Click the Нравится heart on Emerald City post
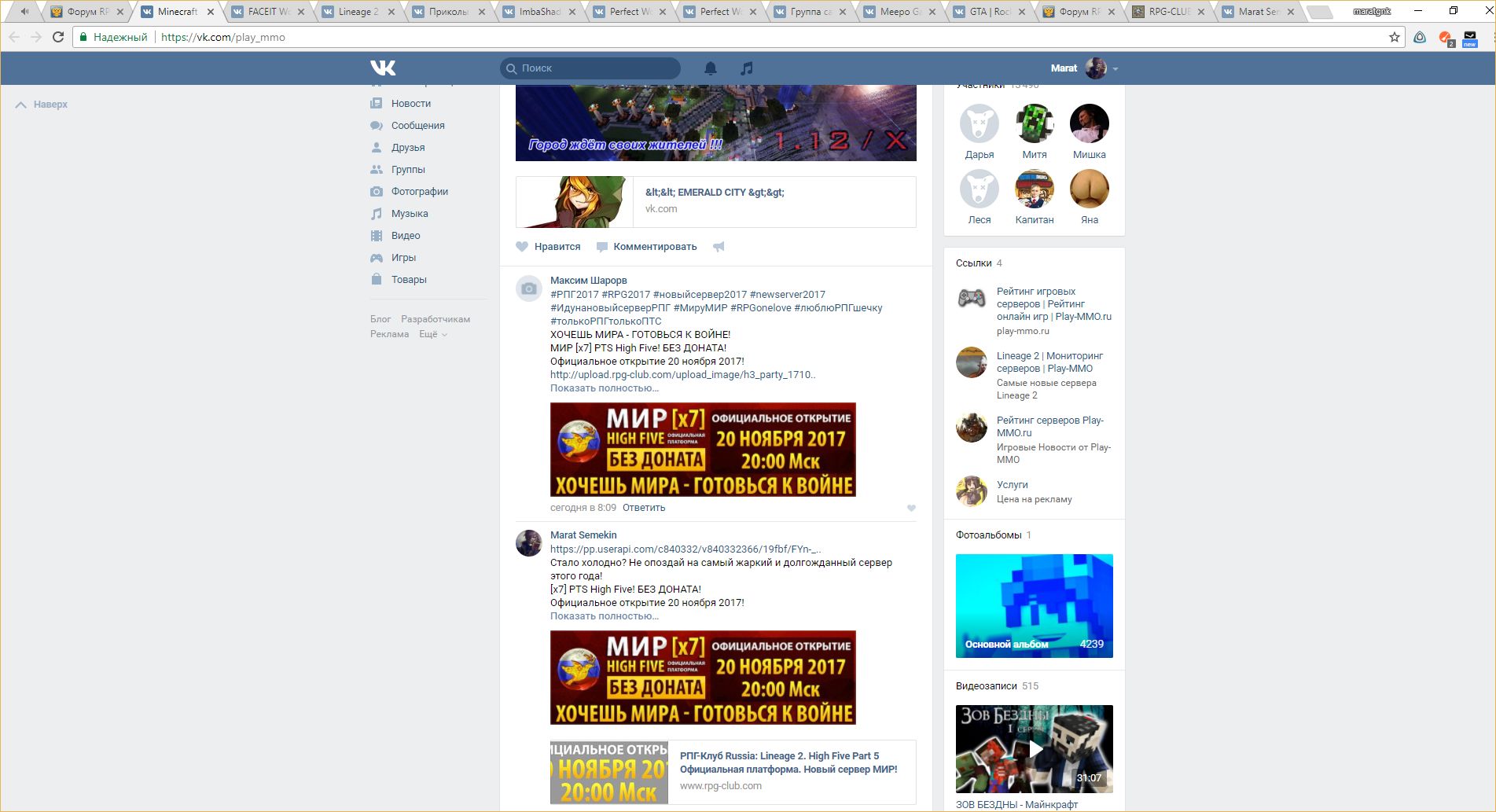The height and width of the screenshot is (812, 1496). 522,247
